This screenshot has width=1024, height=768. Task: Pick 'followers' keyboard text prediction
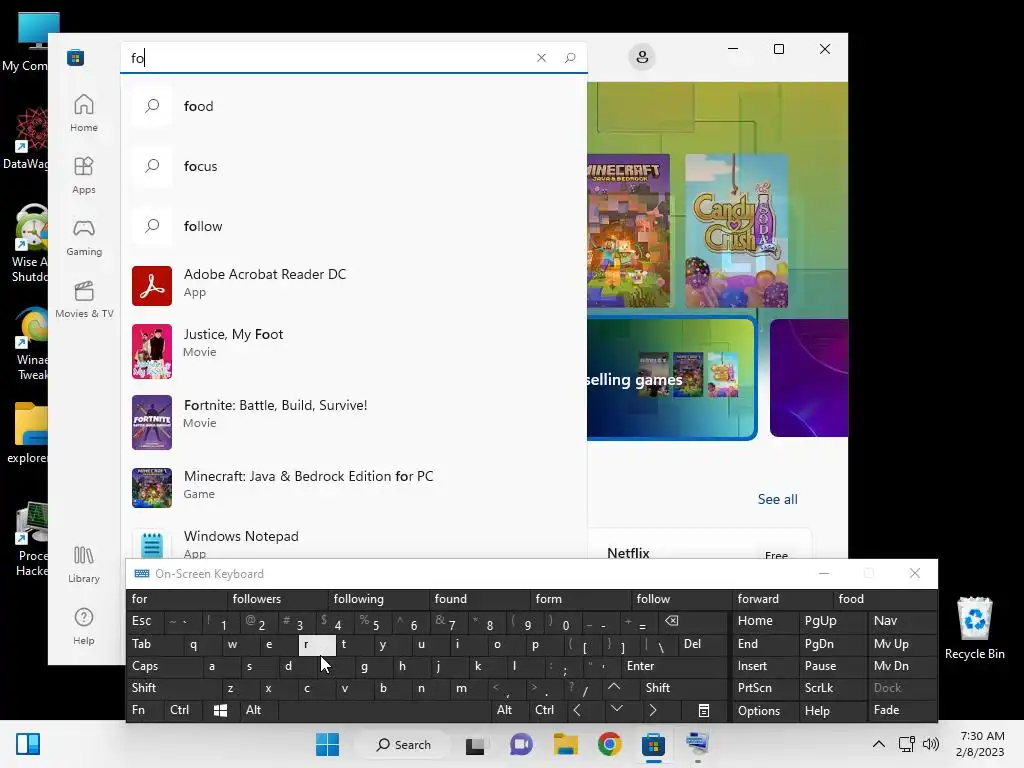click(x=278, y=599)
